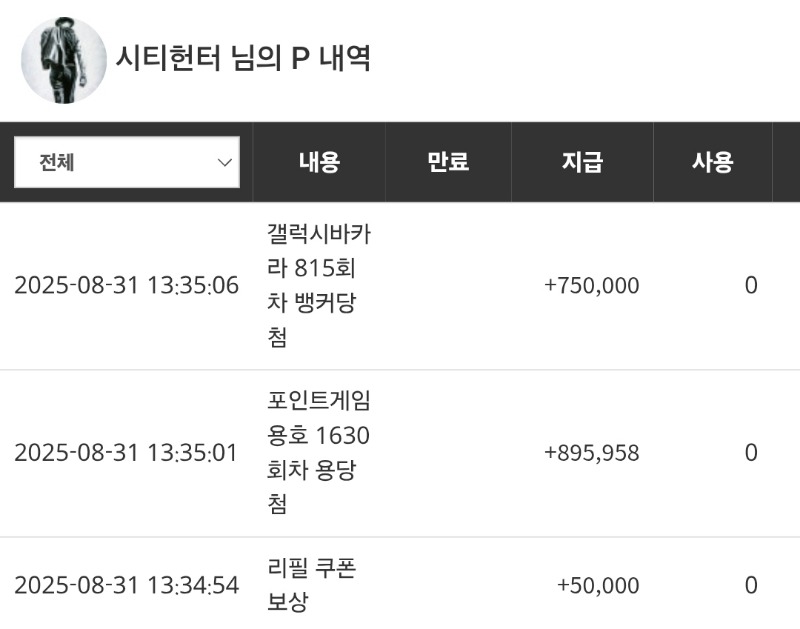Click the 만료 column header
800x629 pixels.
448,162
